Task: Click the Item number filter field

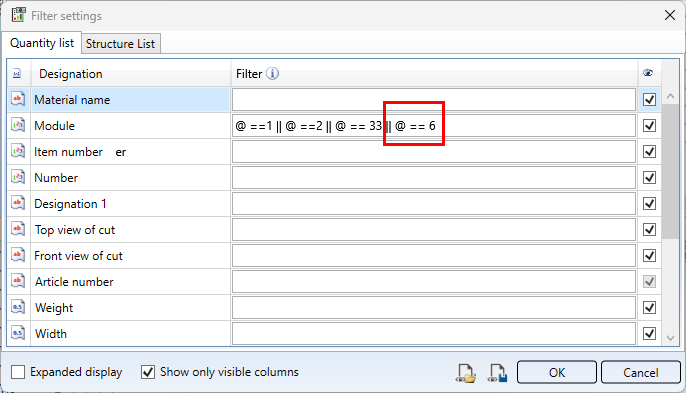Action: [434, 152]
